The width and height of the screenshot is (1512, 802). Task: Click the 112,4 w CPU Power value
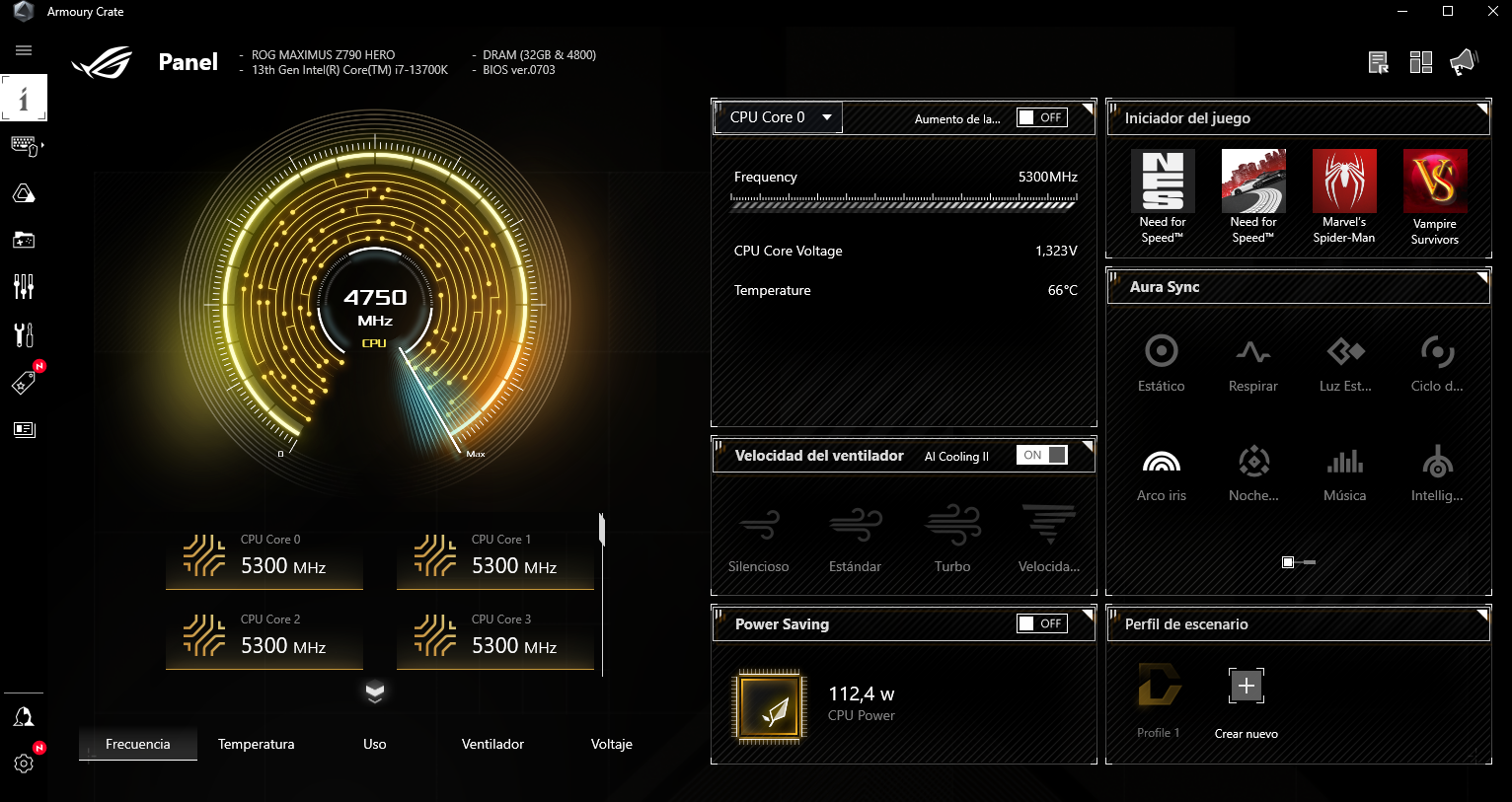(x=862, y=693)
